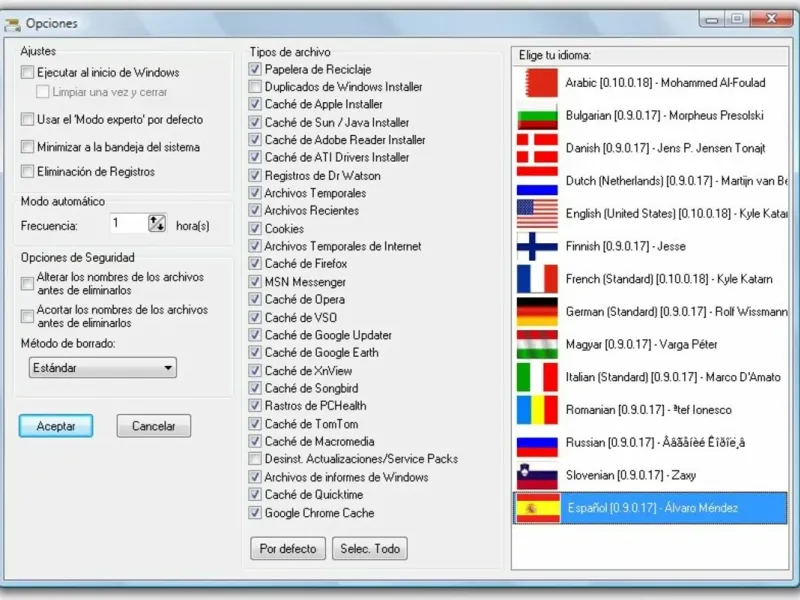This screenshot has height=600, width=800.
Task: Click the Frecuencia hour stepper arrows
Action: pos(157,223)
